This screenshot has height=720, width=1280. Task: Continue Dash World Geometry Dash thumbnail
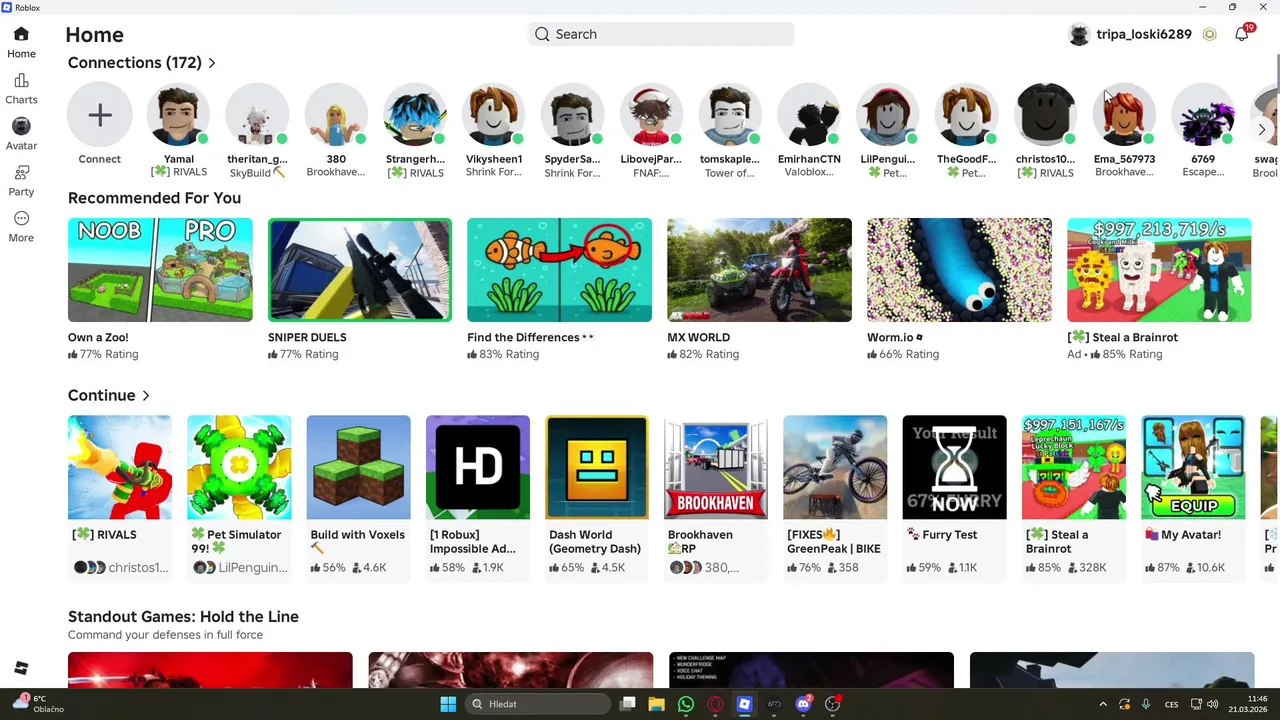pos(597,467)
